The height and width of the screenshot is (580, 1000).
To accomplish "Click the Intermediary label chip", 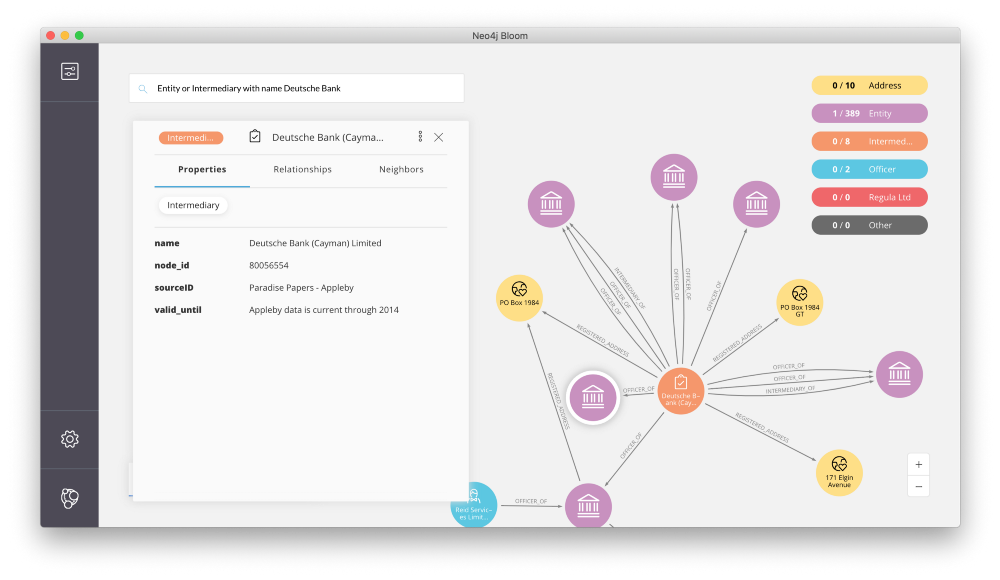I will tap(193, 205).
